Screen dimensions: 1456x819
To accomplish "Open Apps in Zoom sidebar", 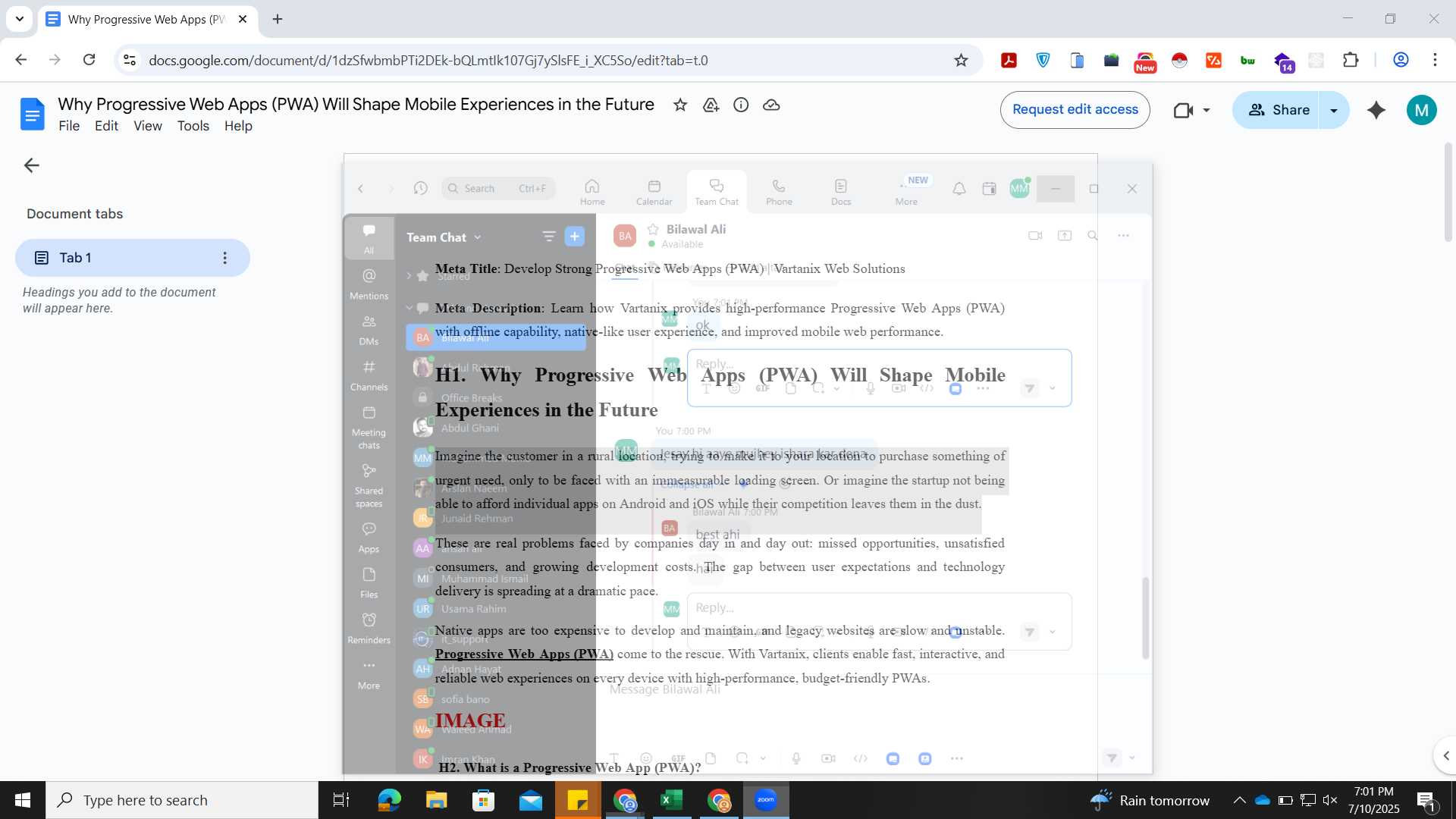I will [x=369, y=538].
